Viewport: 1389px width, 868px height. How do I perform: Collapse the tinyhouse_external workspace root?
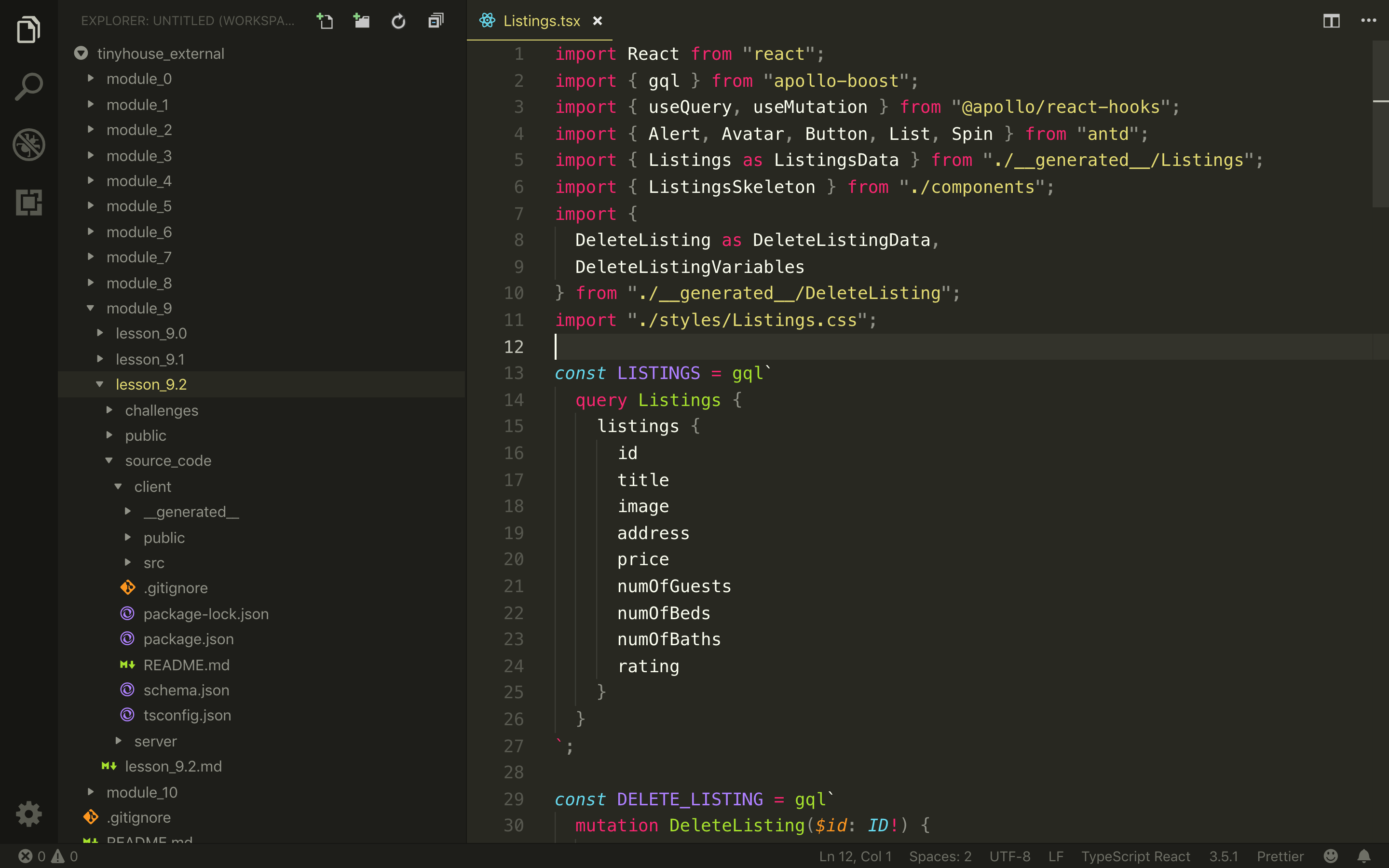coord(161,54)
